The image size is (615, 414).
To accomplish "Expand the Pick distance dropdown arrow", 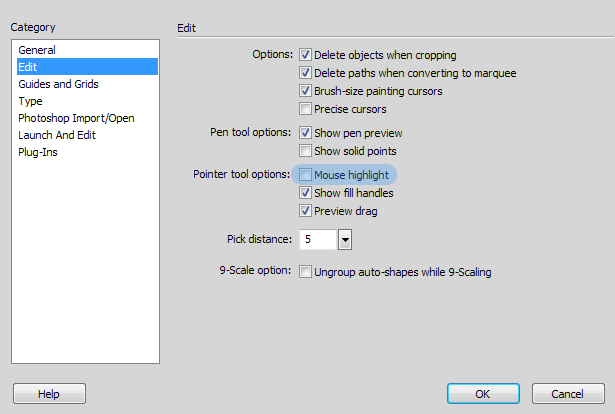I will (x=345, y=240).
